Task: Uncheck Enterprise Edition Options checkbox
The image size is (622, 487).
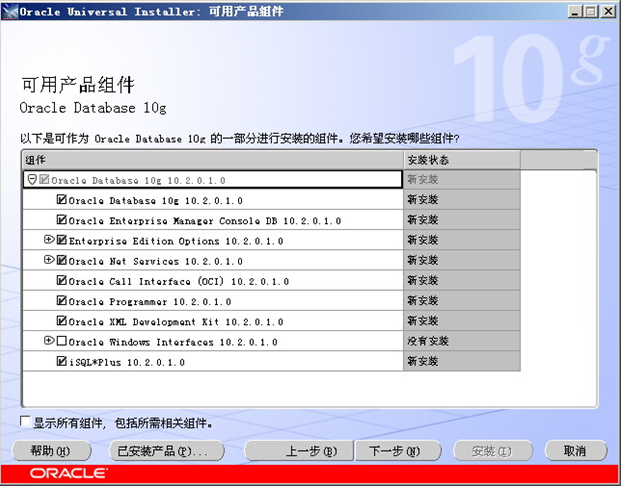Action: 61,240
